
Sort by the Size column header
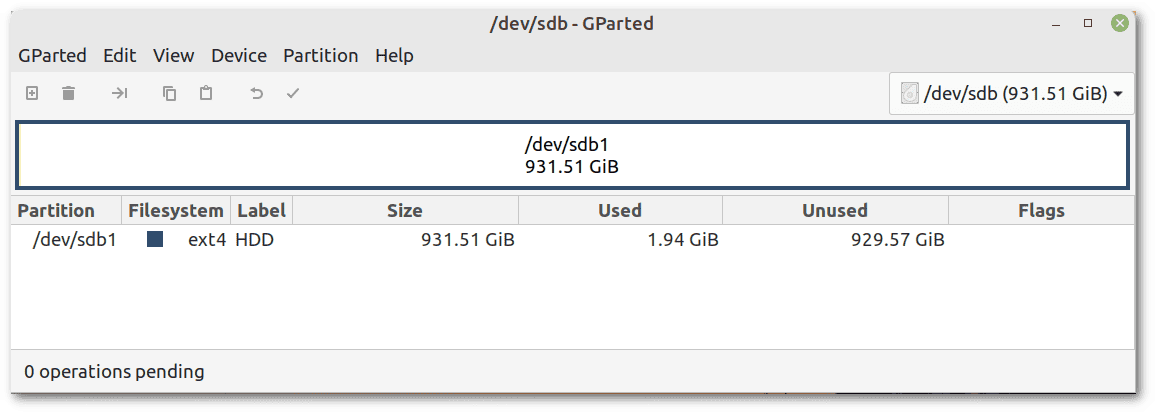coord(405,211)
